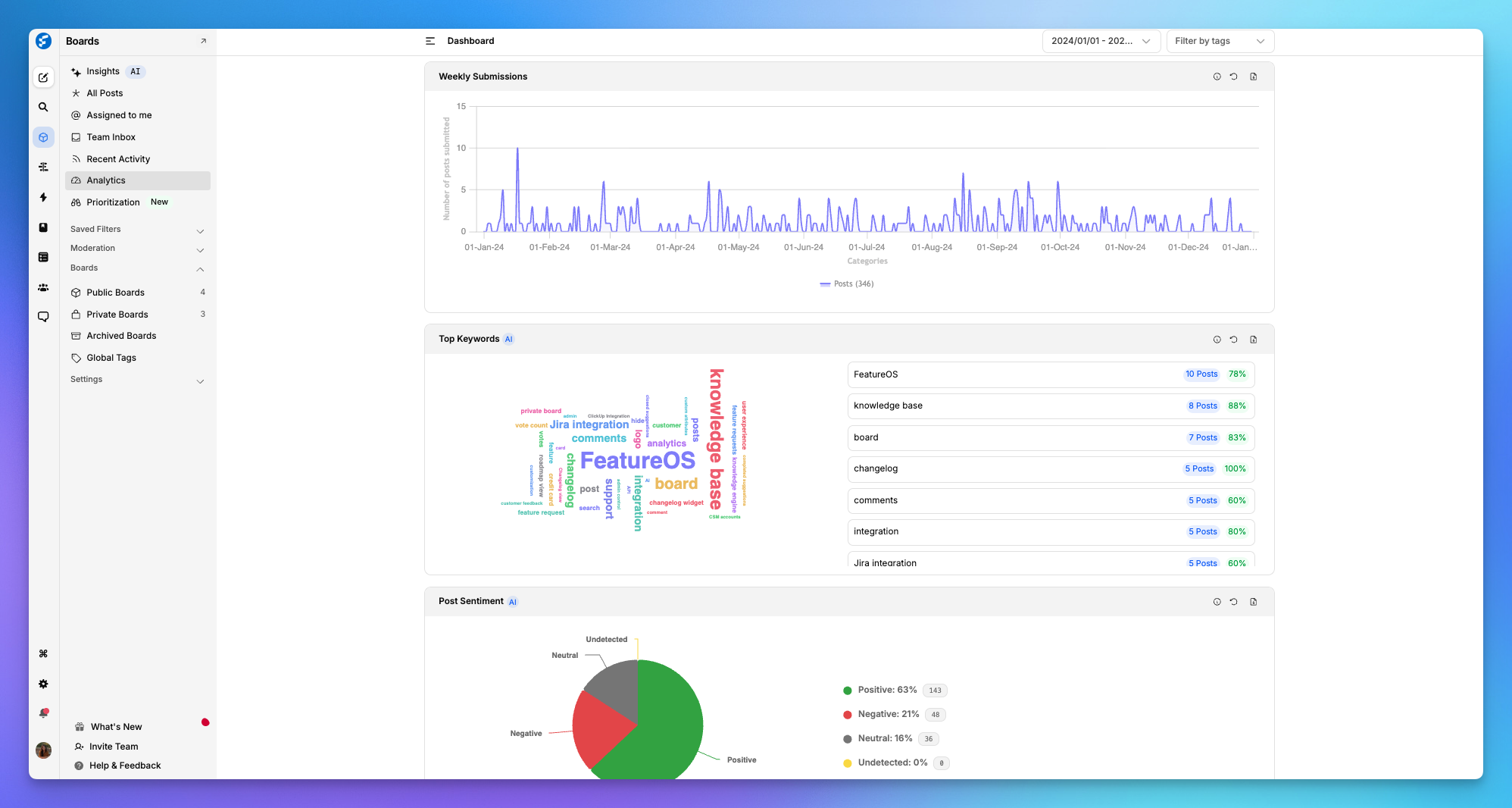Toggle Posts (346) series in chart legend
This screenshot has width=1512, height=808.
tap(846, 284)
